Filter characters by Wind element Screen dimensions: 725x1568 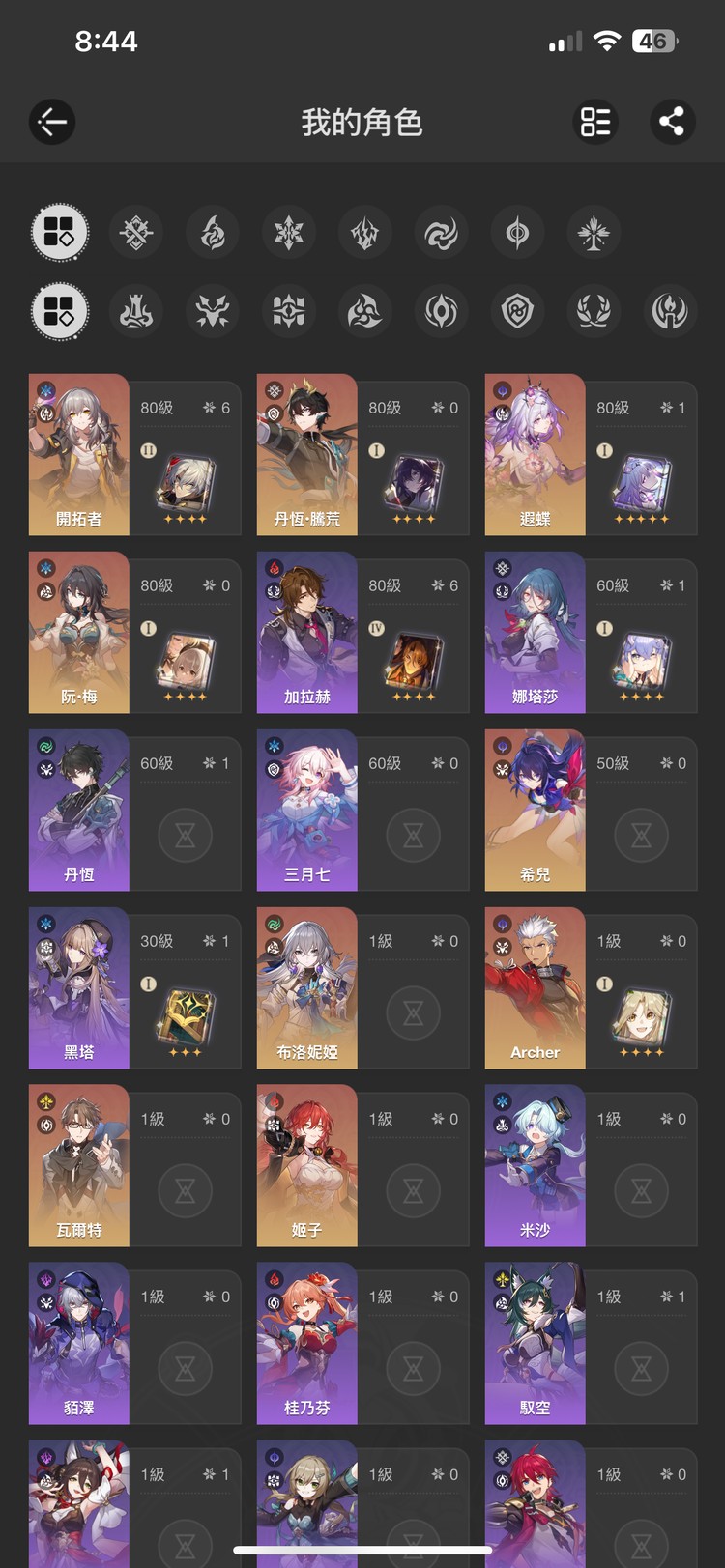[441, 233]
